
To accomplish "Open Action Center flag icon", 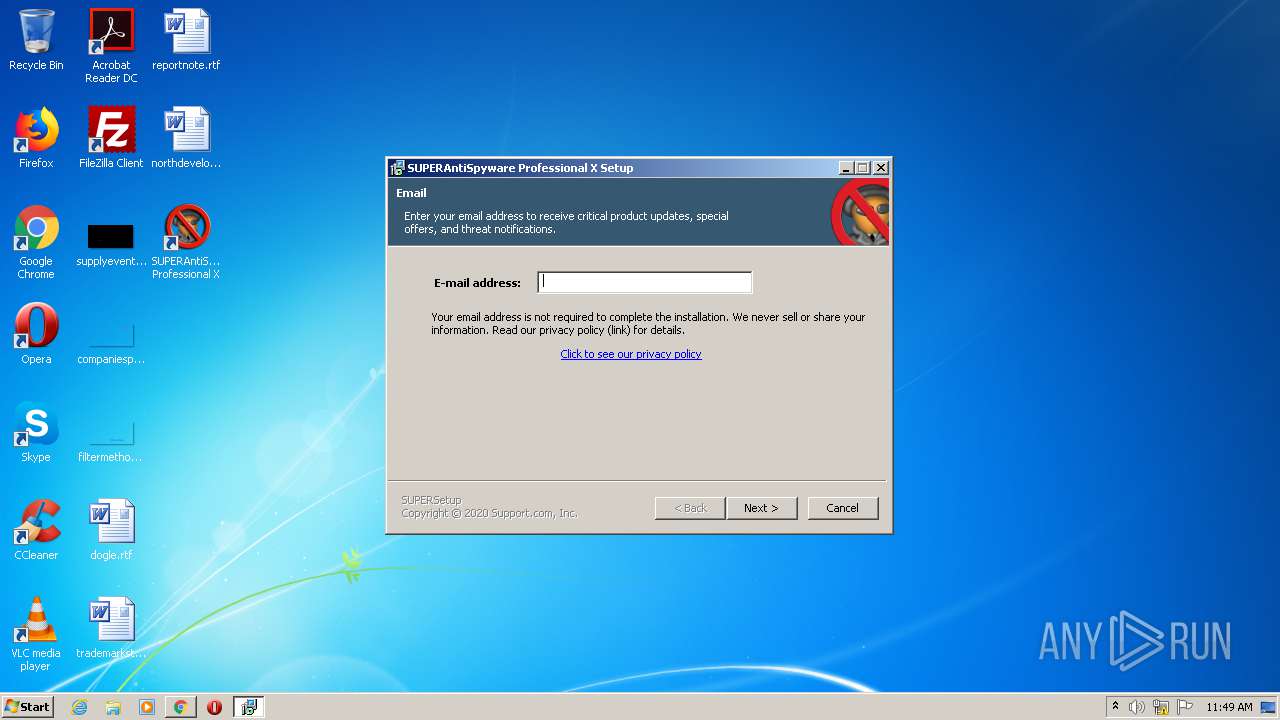I will click(x=1185, y=707).
